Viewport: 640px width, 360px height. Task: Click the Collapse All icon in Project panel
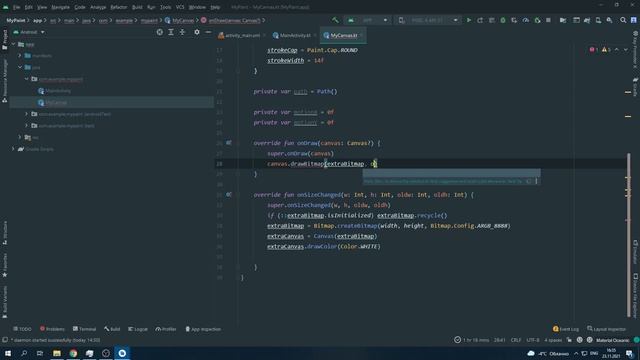coord(182,32)
